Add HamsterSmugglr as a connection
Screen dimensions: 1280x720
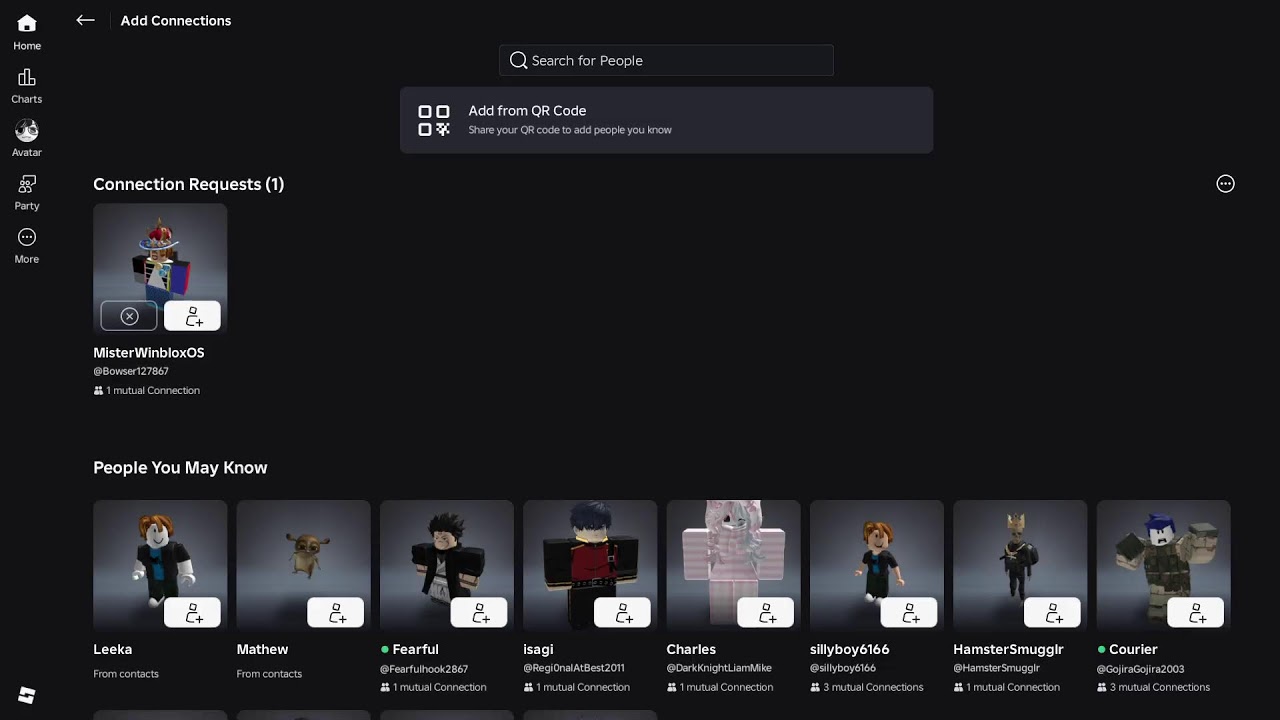coord(1052,612)
